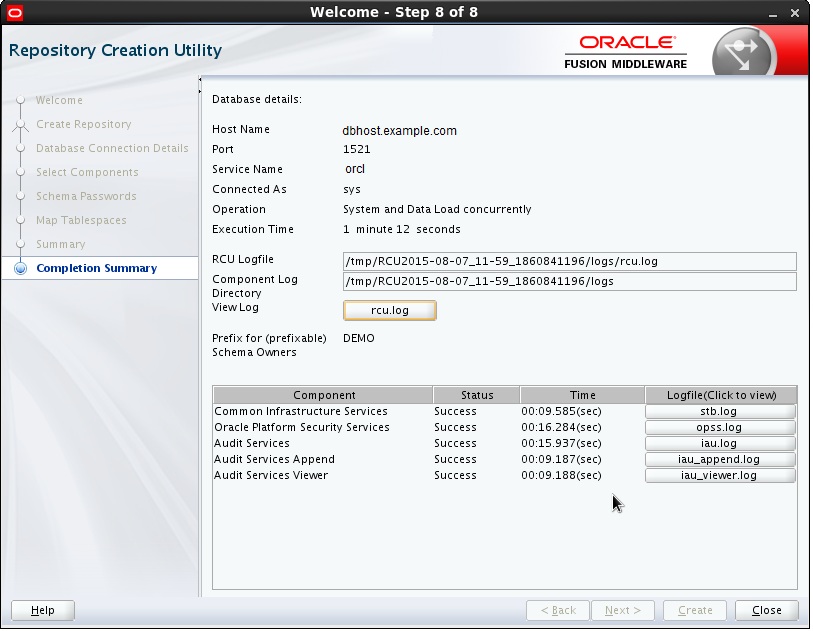Click the Help button
This screenshot has width=813, height=631.
pyautogui.click(x=43, y=610)
